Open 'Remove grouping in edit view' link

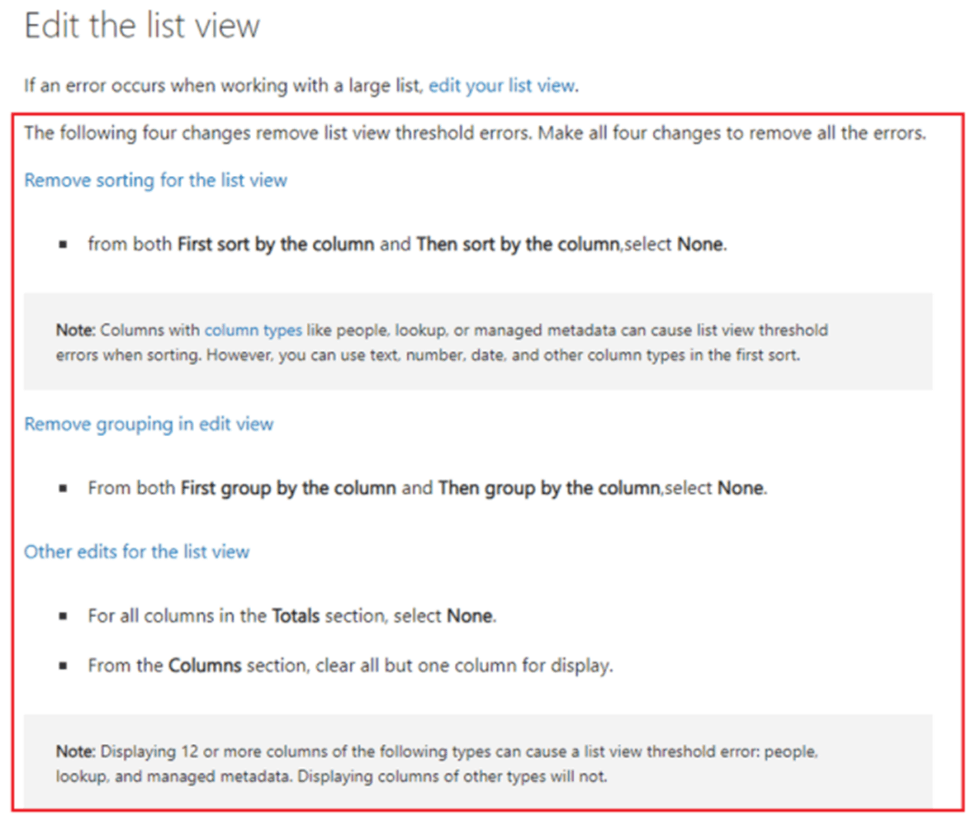pyautogui.click(x=149, y=424)
